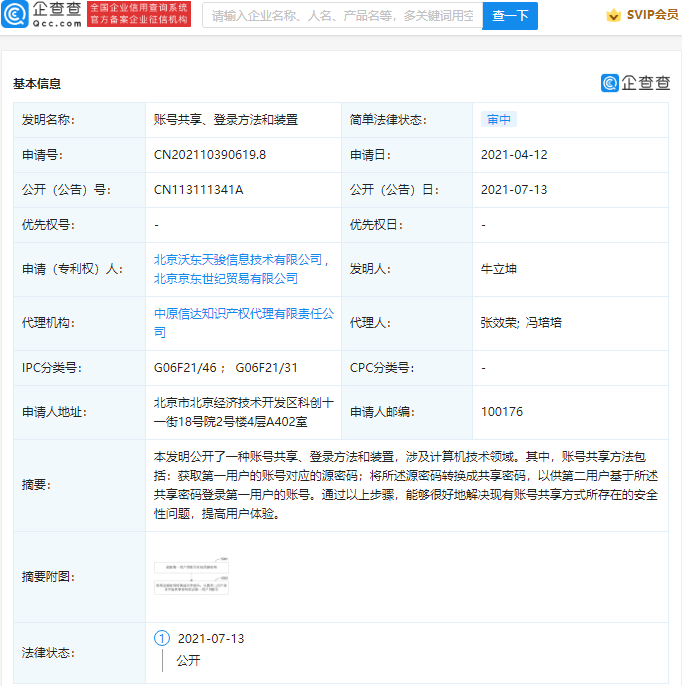Click the numbered circle 1 timeline marker
This screenshot has width=682, height=686.
click(x=162, y=638)
